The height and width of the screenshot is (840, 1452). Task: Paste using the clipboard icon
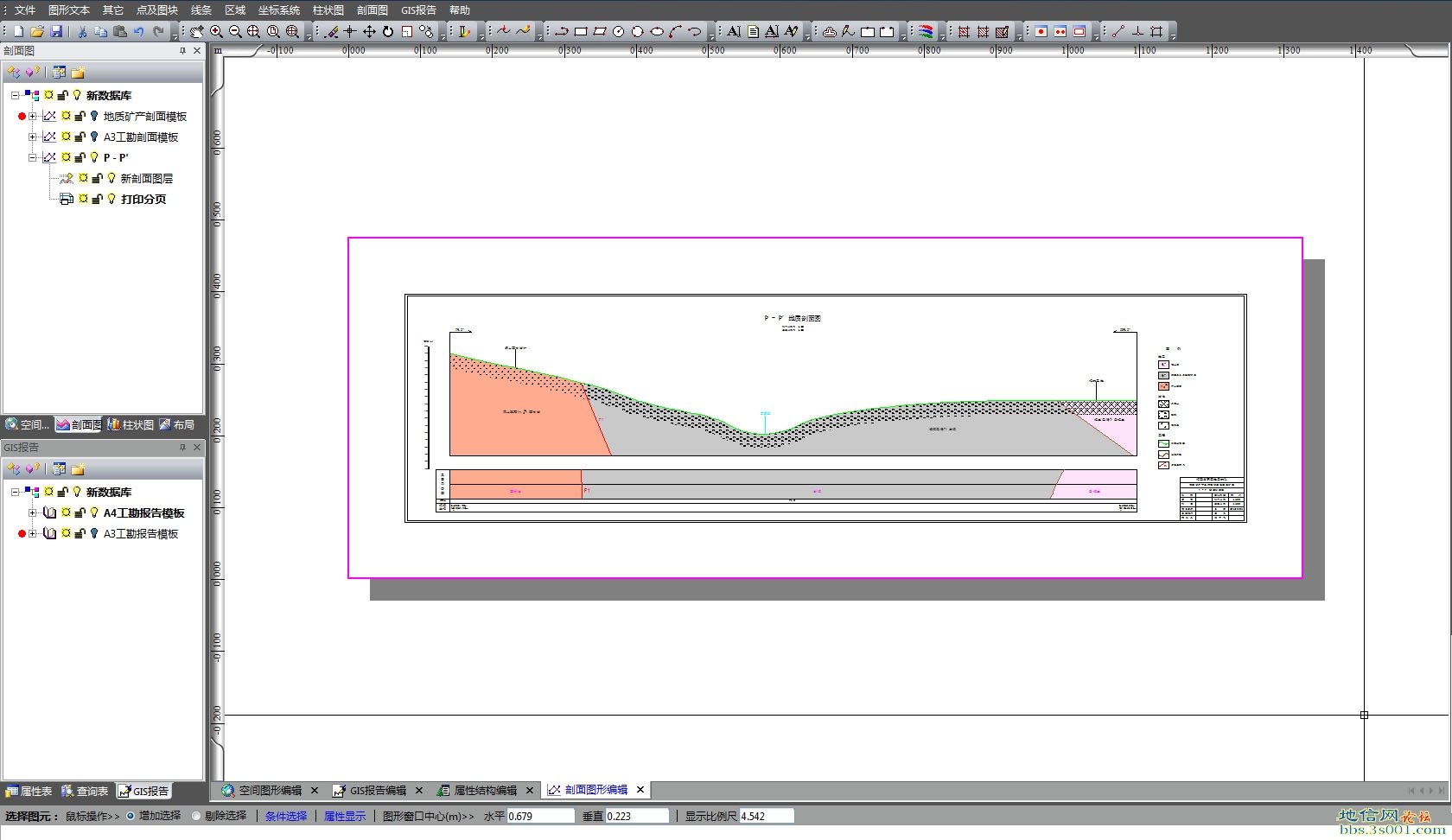pyautogui.click(x=120, y=31)
